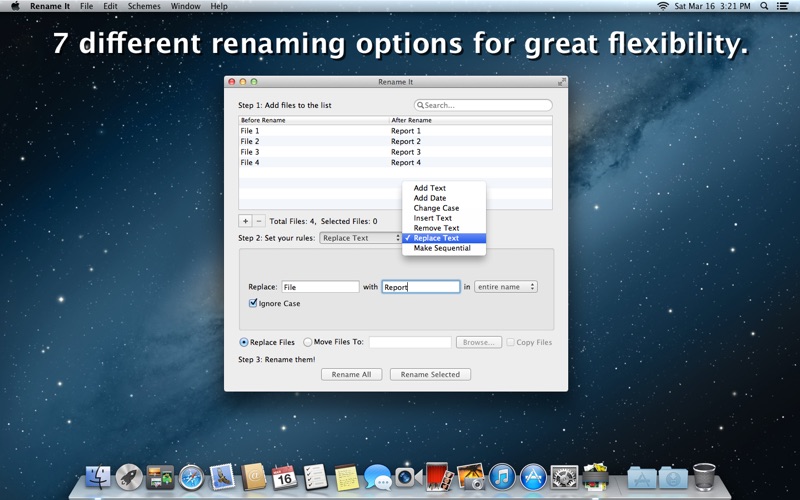Select the Move Files To radio button
Screen dimensions: 800x500
click(x=308, y=342)
